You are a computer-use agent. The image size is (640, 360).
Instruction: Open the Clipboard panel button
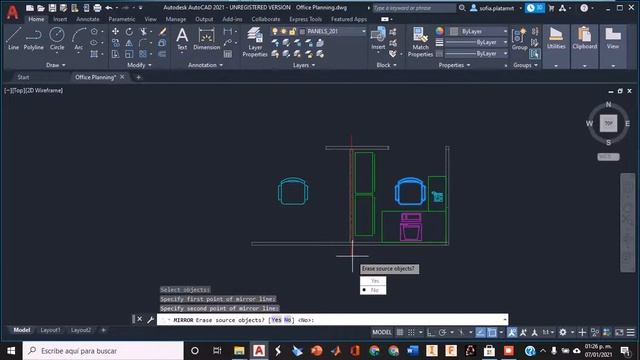click(584, 46)
